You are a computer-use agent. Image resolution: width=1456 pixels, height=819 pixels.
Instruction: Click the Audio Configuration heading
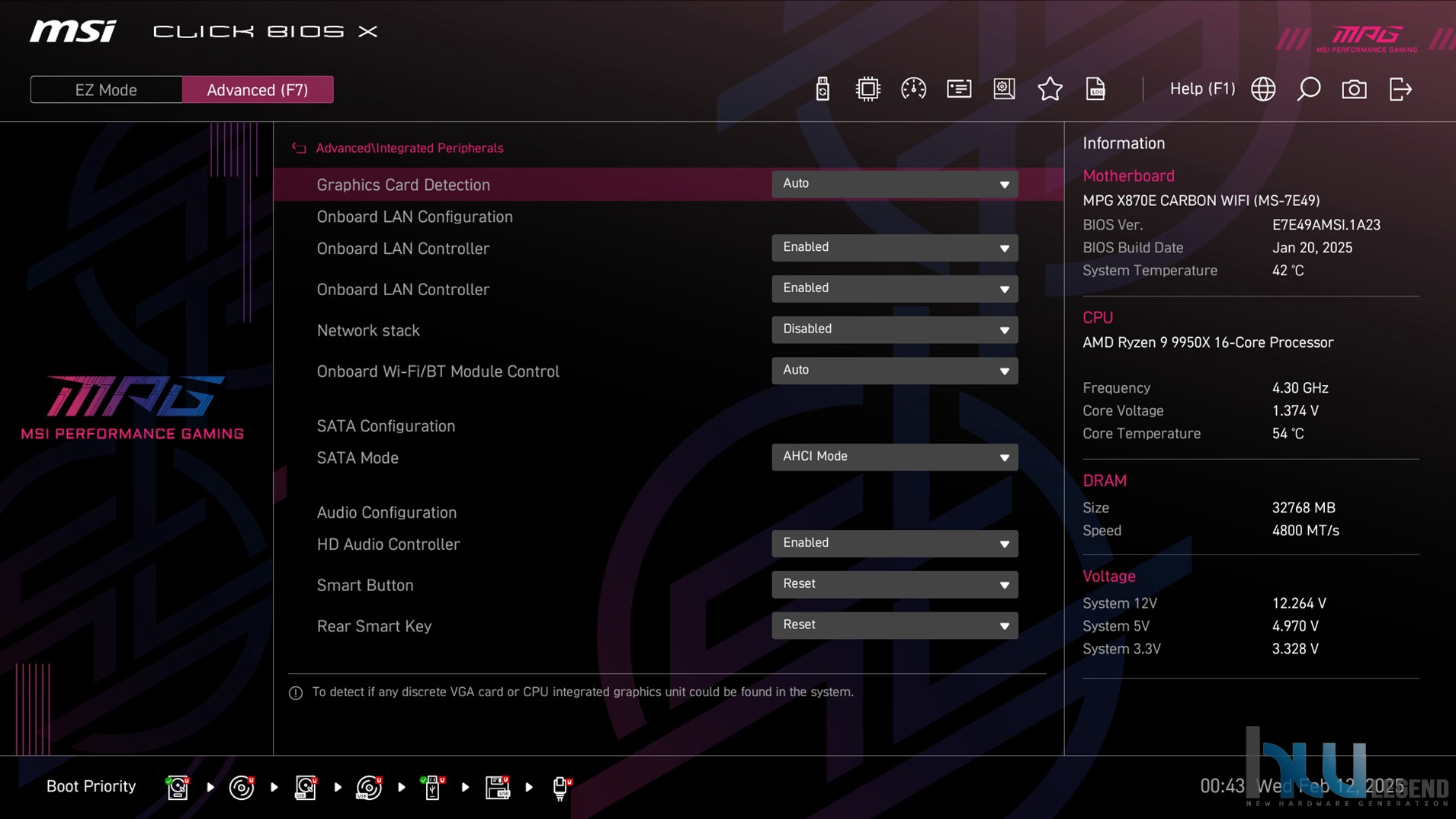click(x=386, y=512)
